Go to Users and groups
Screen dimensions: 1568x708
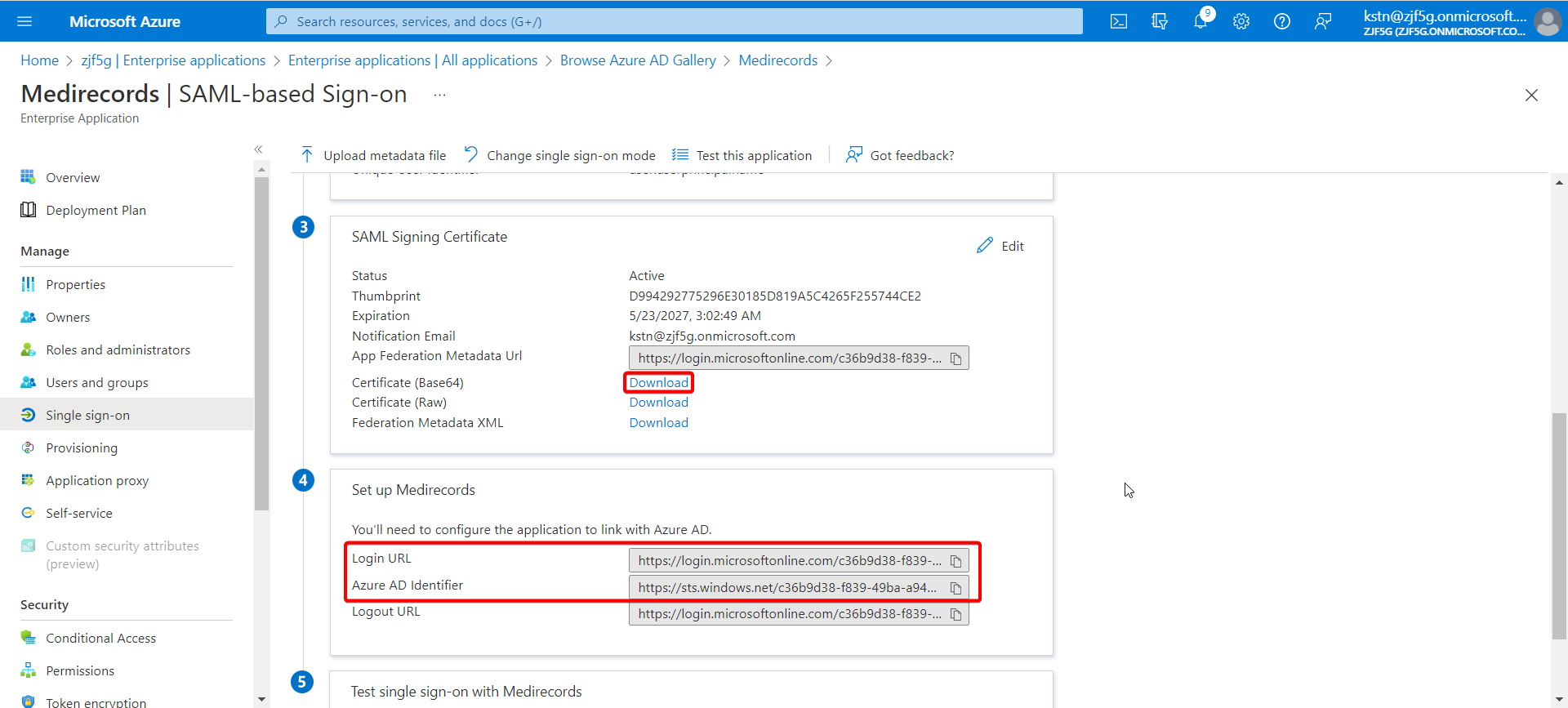pos(97,382)
